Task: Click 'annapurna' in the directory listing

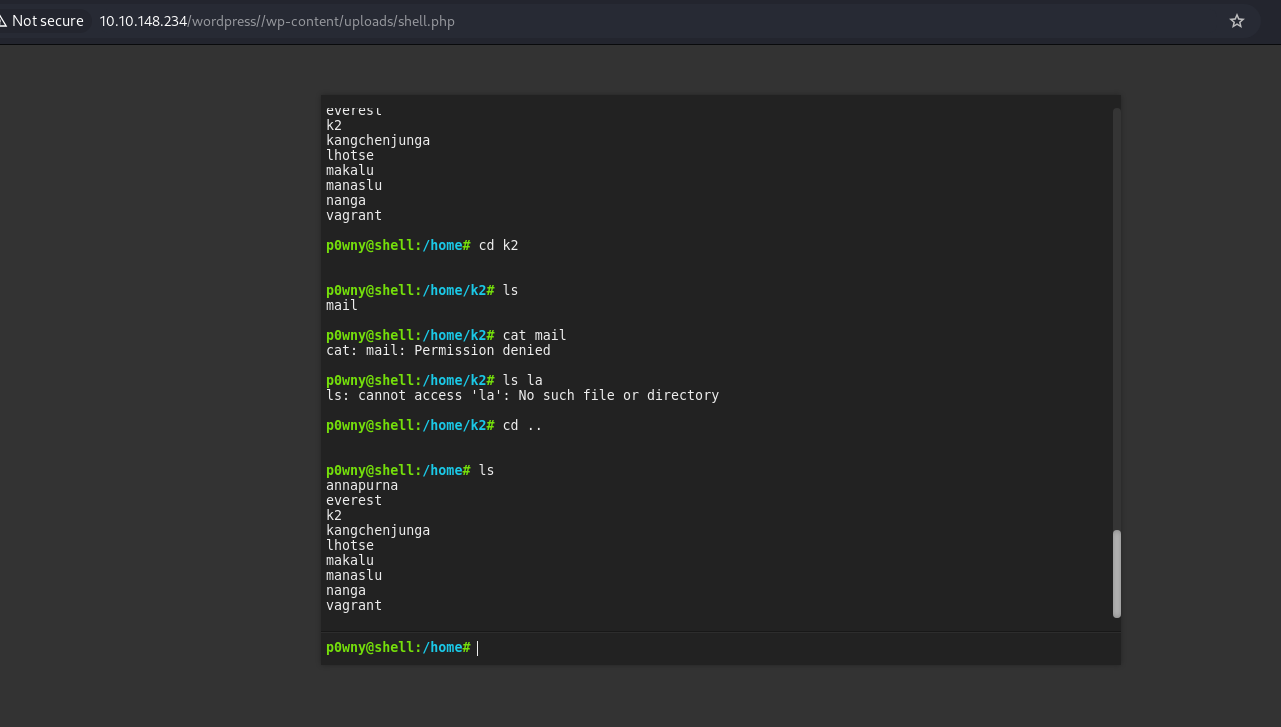Action: 362,485
